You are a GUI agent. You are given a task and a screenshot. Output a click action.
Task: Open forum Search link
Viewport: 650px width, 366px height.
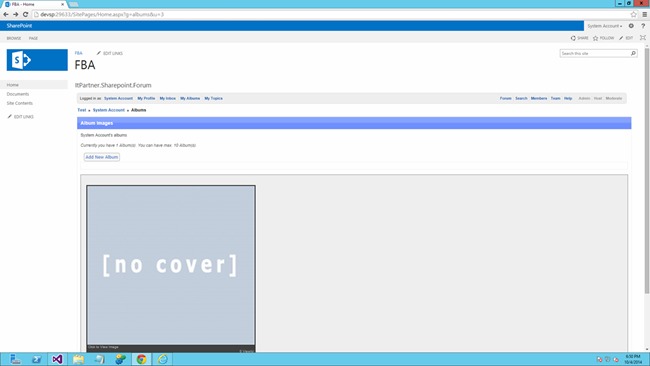pyautogui.click(x=521, y=98)
